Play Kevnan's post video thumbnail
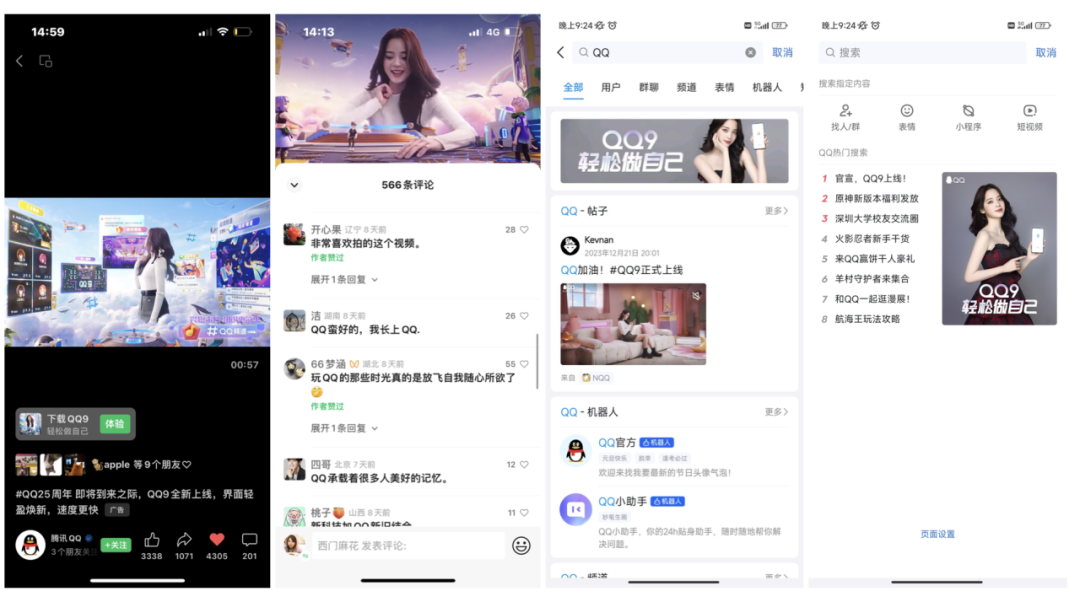The image size is (1080, 602). pos(633,324)
